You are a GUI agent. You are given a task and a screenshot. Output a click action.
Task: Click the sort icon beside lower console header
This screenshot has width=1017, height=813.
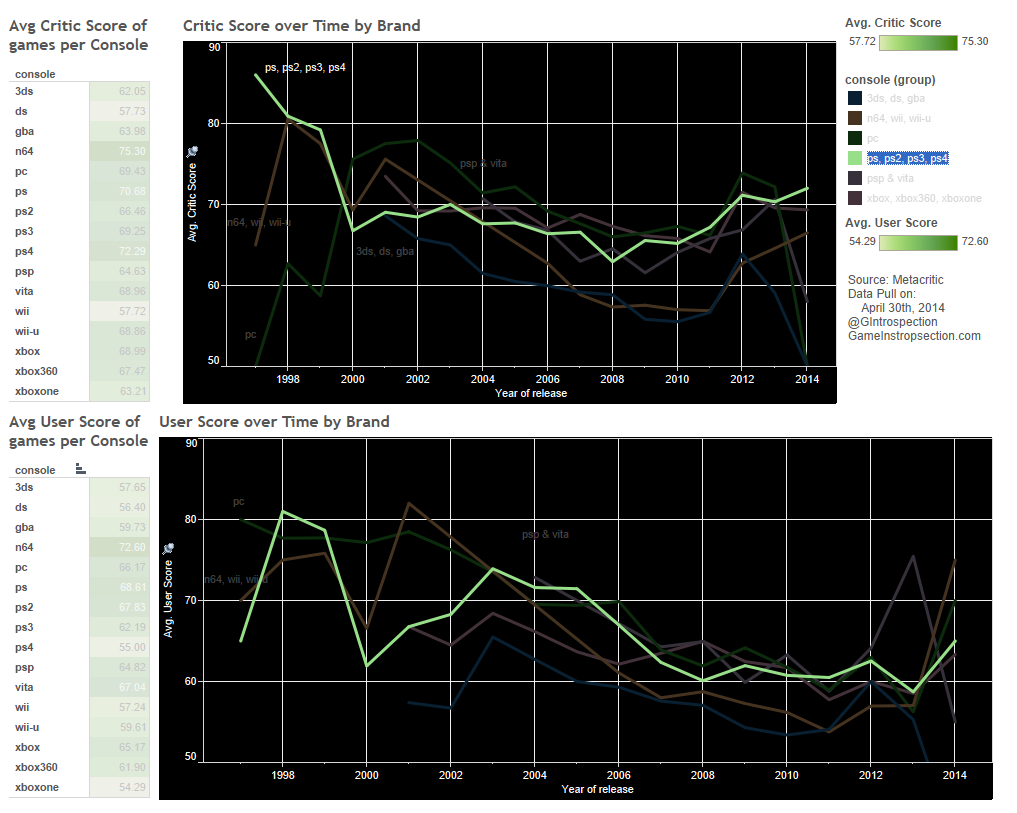click(x=81, y=469)
